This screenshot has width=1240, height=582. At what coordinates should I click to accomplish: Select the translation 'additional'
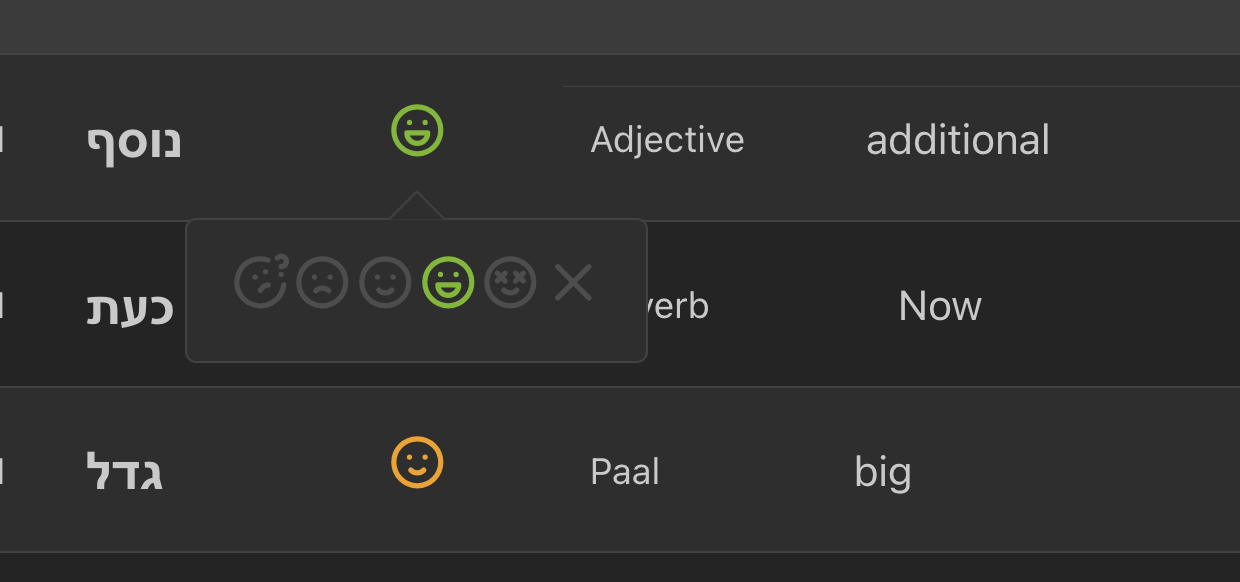coord(957,140)
